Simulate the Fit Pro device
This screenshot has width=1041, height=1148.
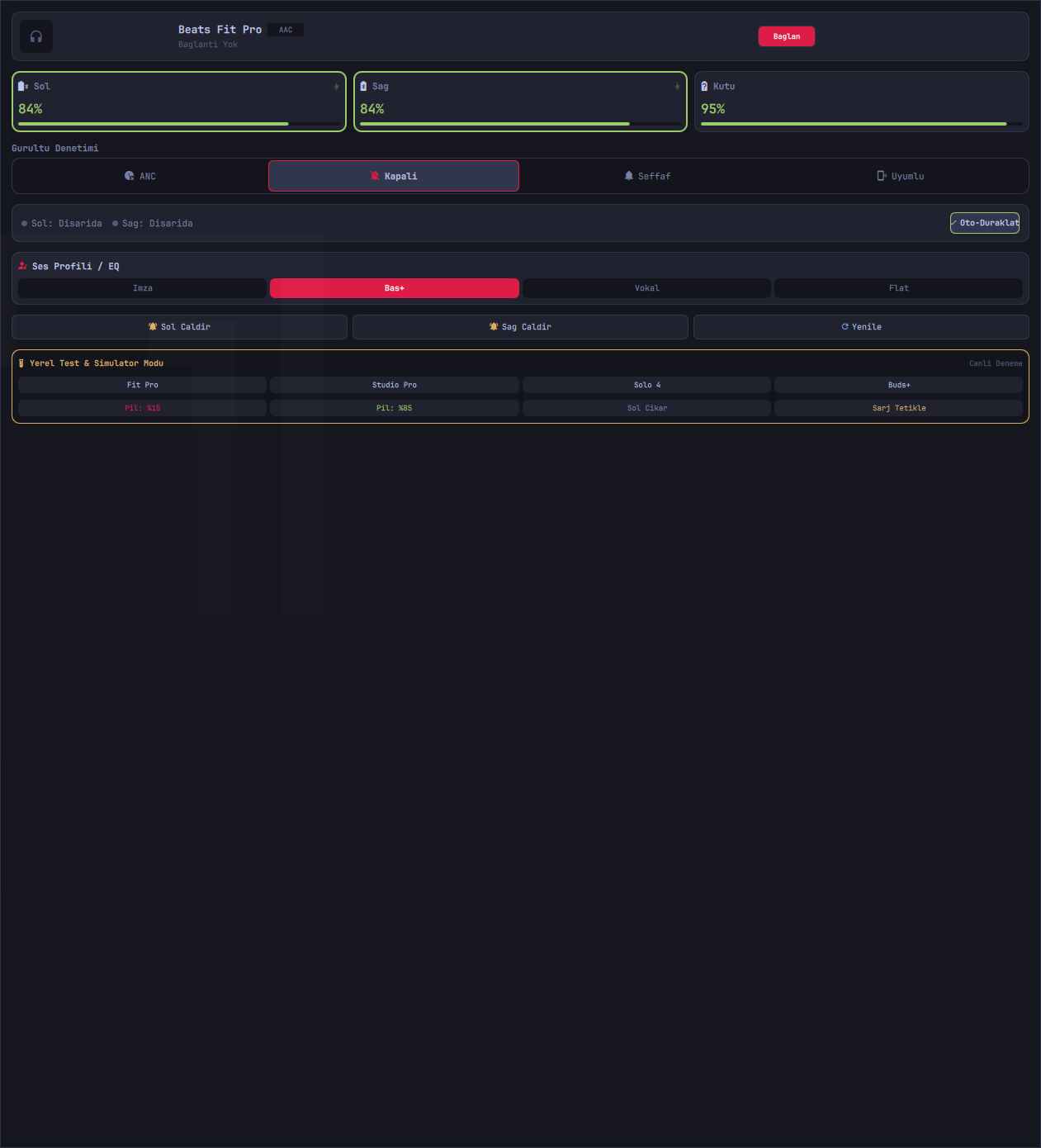click(x=142, y=385)
